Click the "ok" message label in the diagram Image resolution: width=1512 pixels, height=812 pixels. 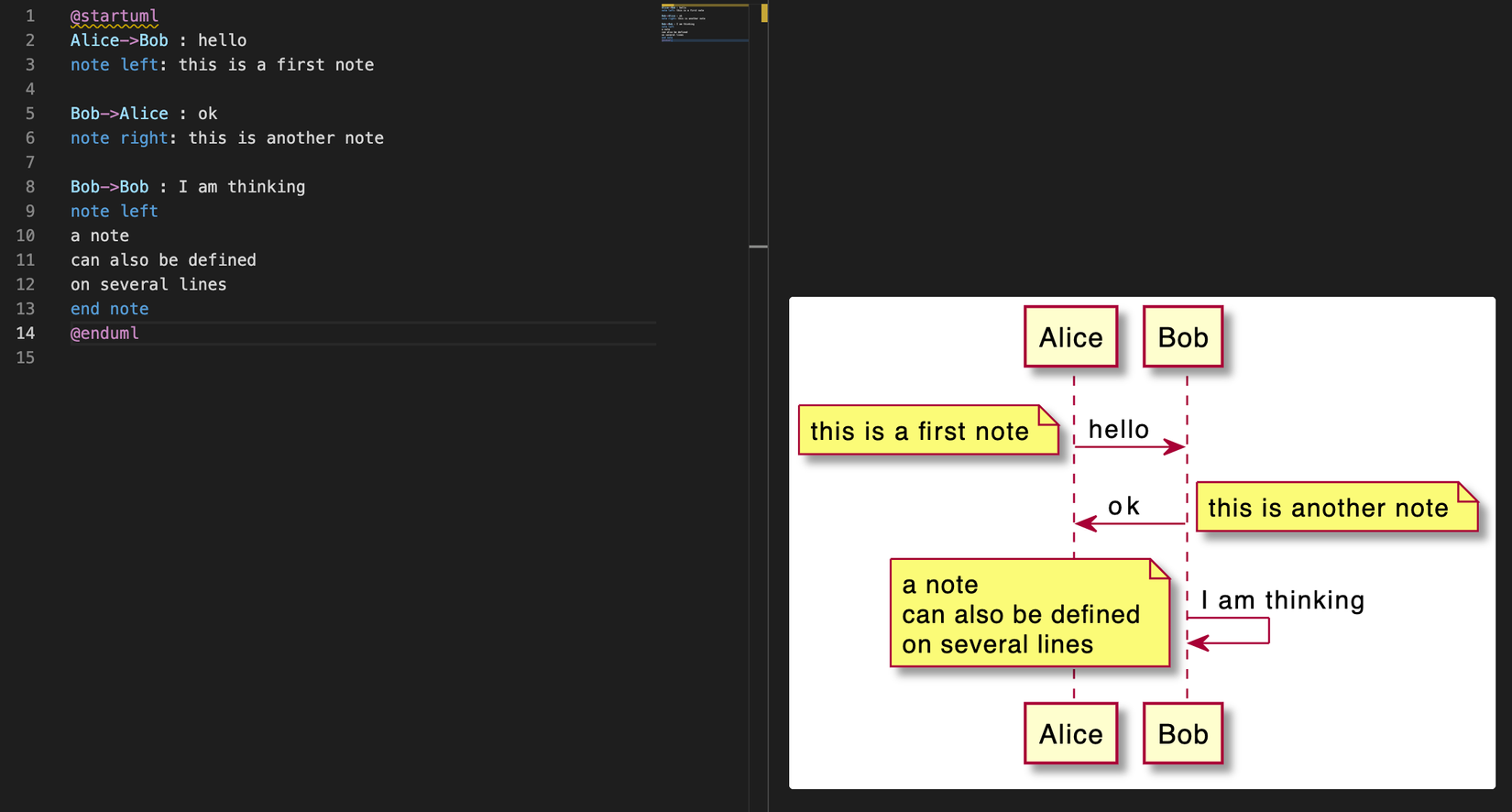(1123, 506)
